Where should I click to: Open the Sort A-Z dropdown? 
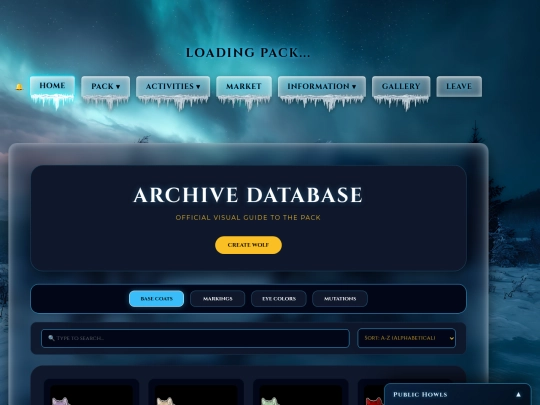pos(406,338)
